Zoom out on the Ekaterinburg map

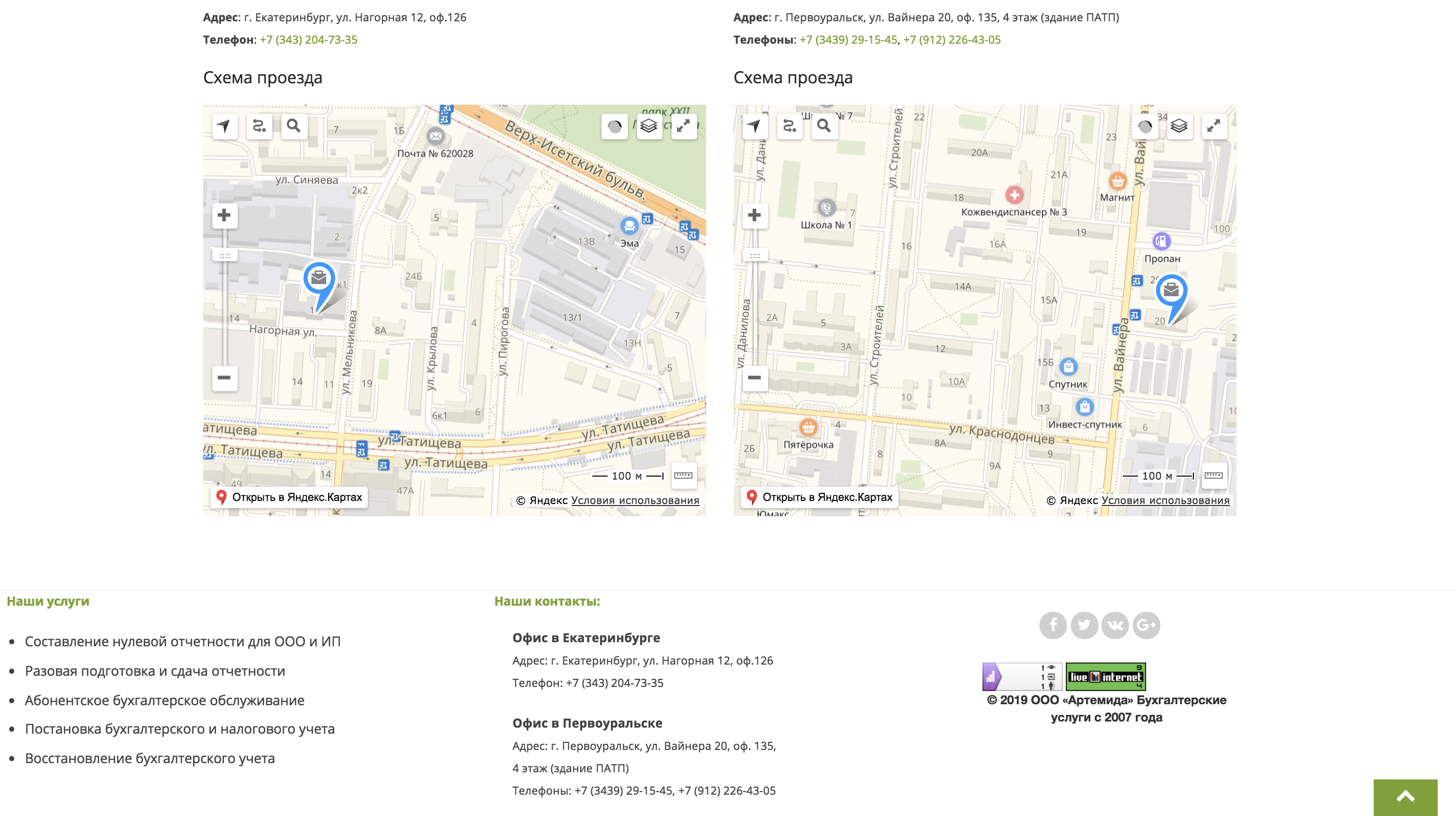point(225,377)
